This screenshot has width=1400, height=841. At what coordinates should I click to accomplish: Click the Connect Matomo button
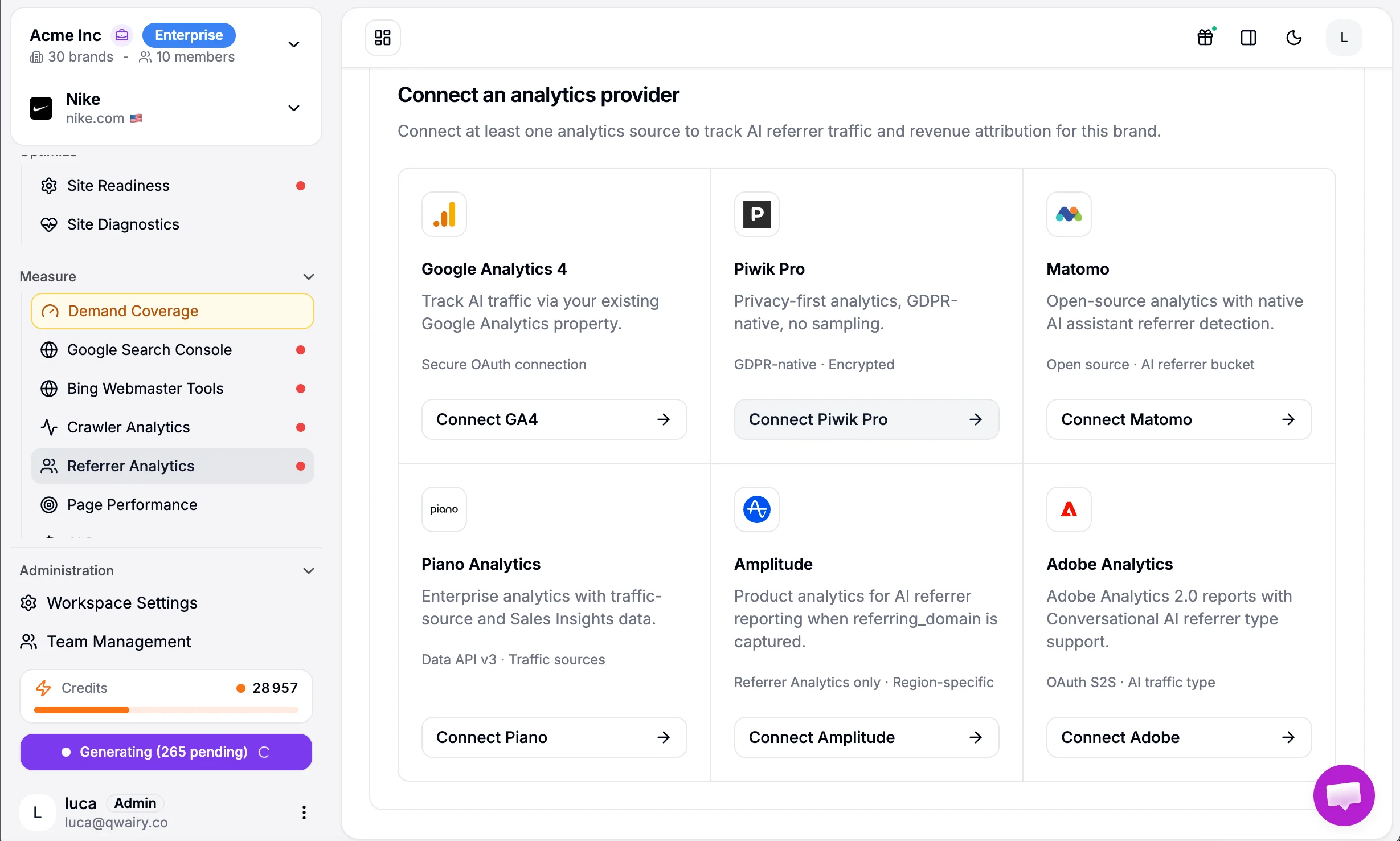1179,419
